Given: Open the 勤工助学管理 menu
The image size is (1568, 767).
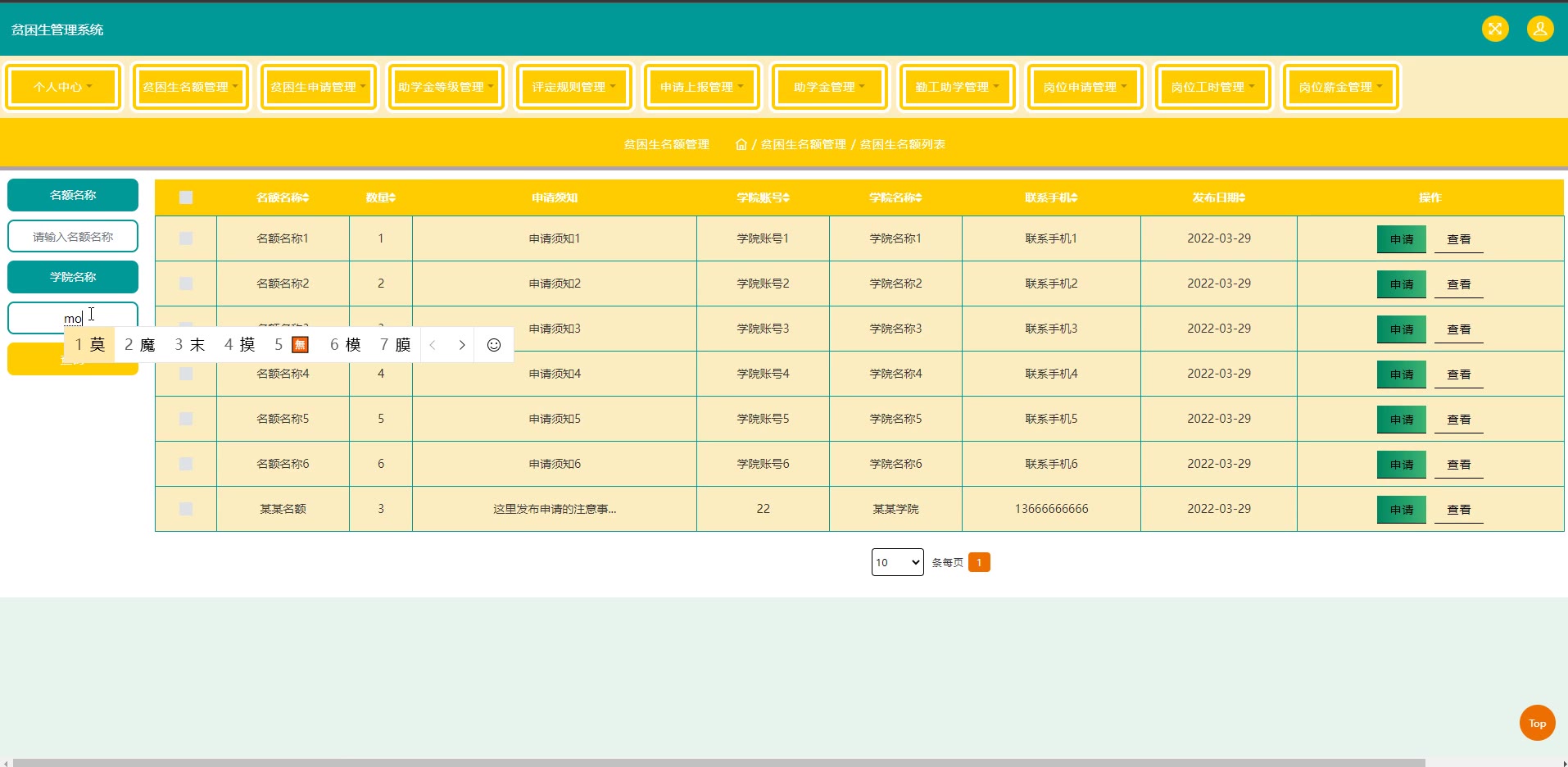Looking at the screenshot, I should 957,87.
